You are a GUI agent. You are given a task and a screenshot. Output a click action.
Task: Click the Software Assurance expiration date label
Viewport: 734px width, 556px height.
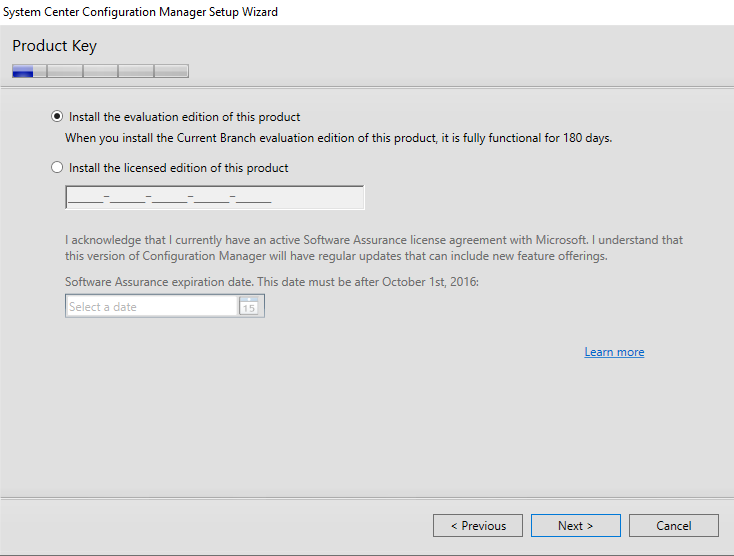point(272,282)
